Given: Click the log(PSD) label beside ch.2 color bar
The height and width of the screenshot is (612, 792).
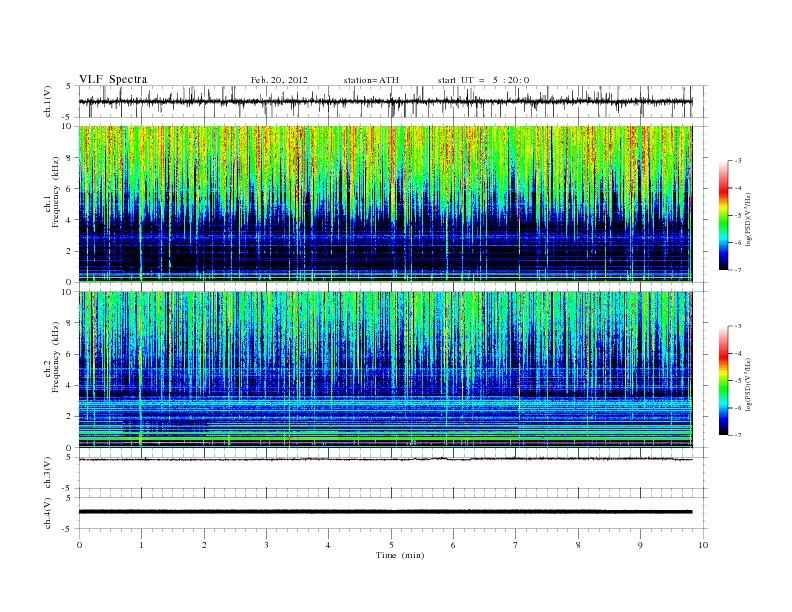Looking at the screenshot, I should pyautogui.click(x=750, y=384).
